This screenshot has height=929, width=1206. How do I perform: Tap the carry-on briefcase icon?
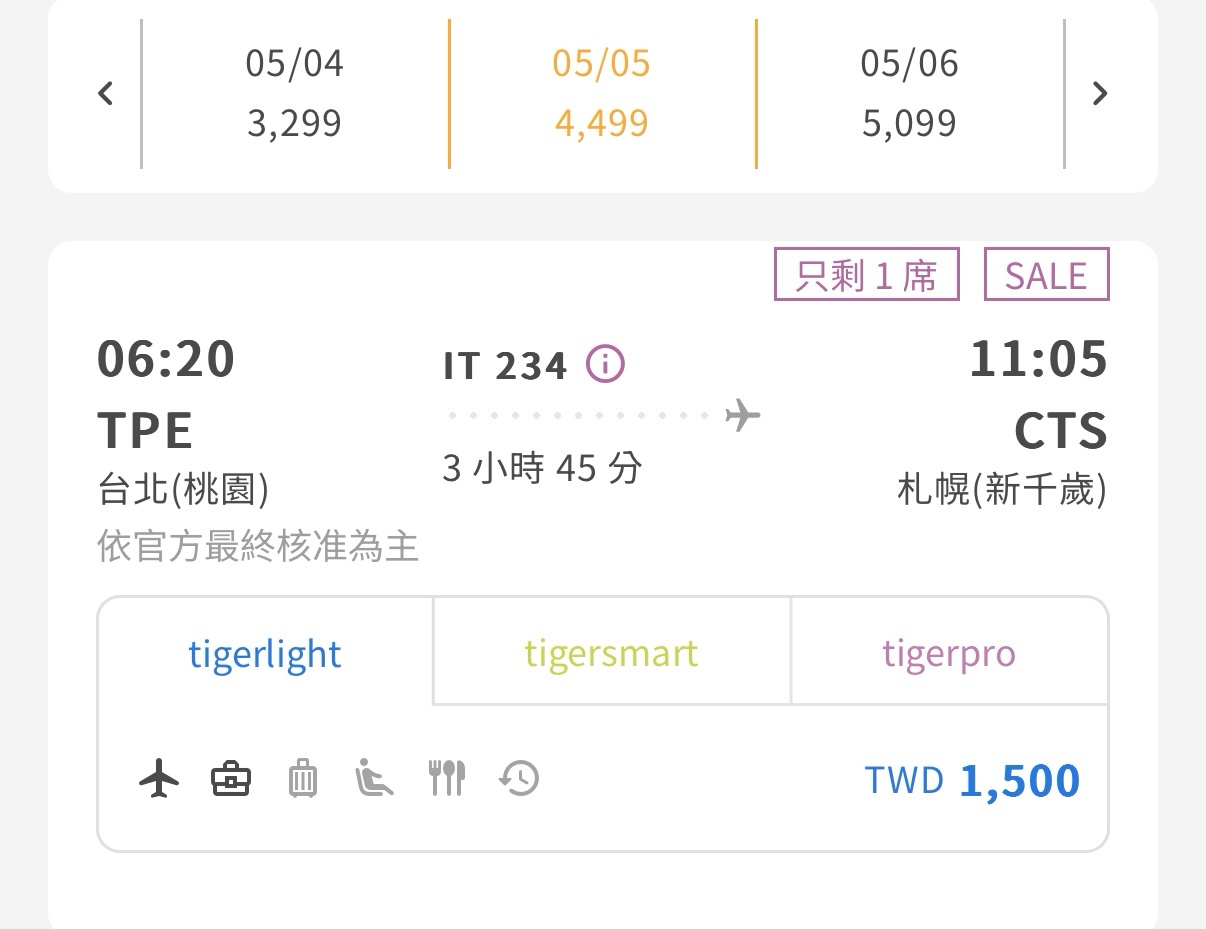point(231,778)
